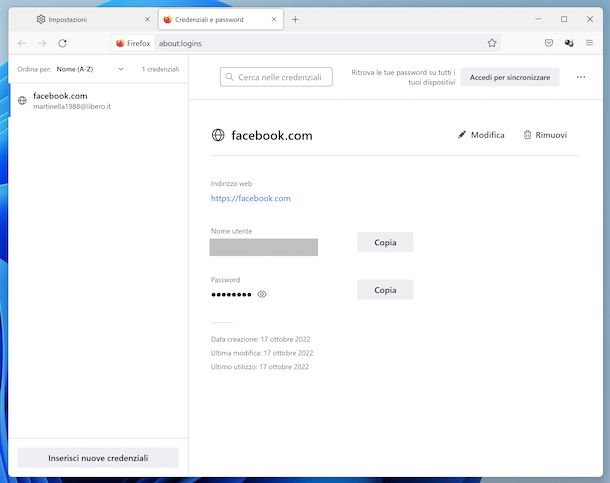Open the Firefox hamburger menu
The image size is (610, 483).
(589, 43)
